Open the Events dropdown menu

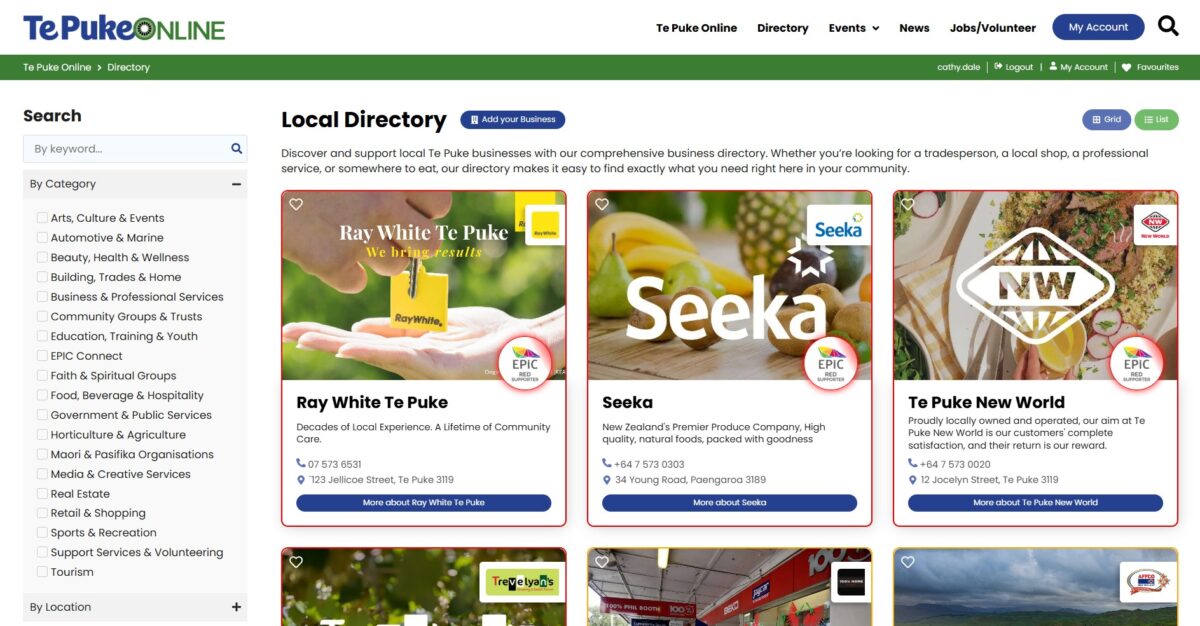[x=854, y=28]
